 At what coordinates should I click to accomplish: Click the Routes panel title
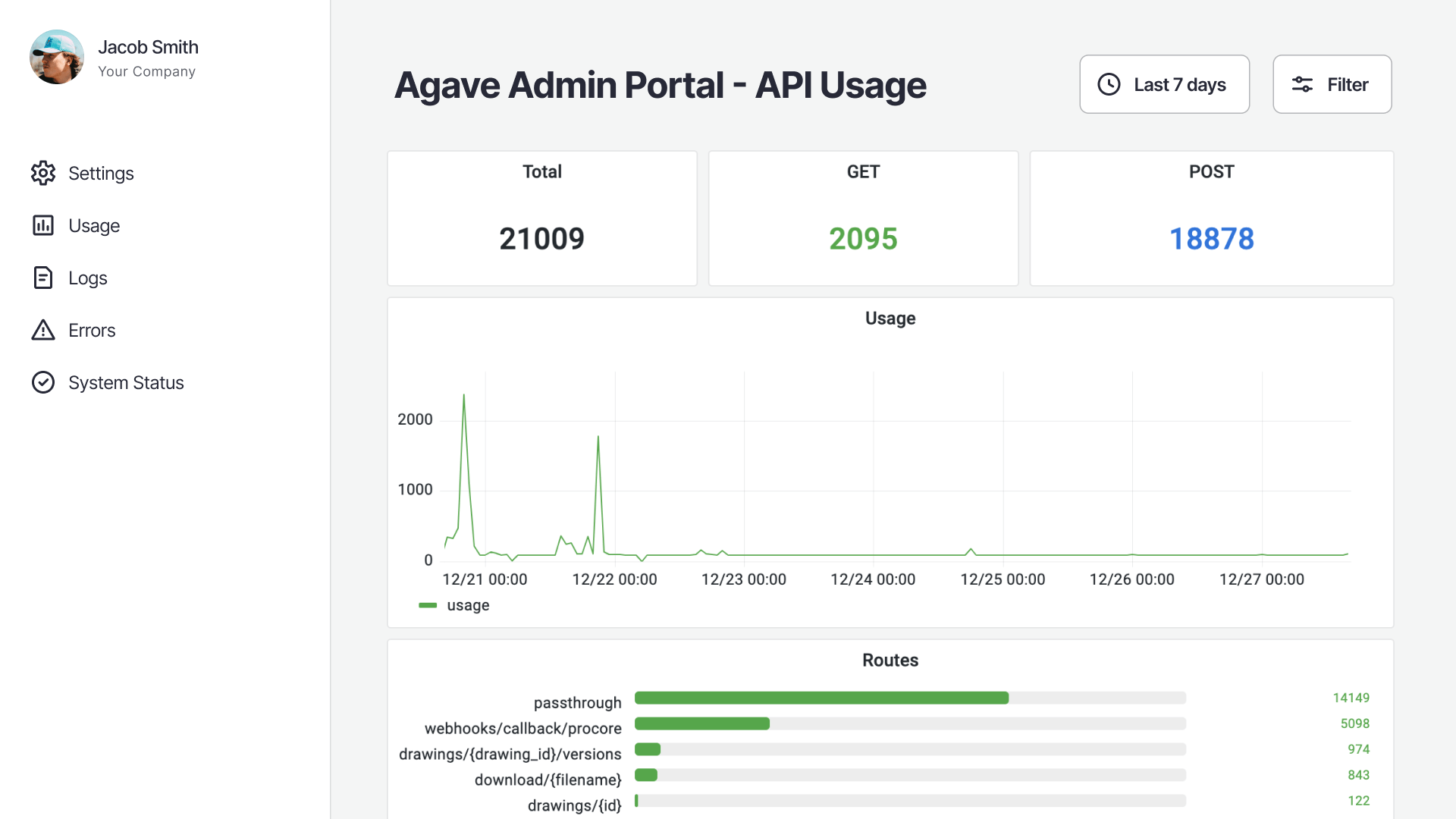890,661
